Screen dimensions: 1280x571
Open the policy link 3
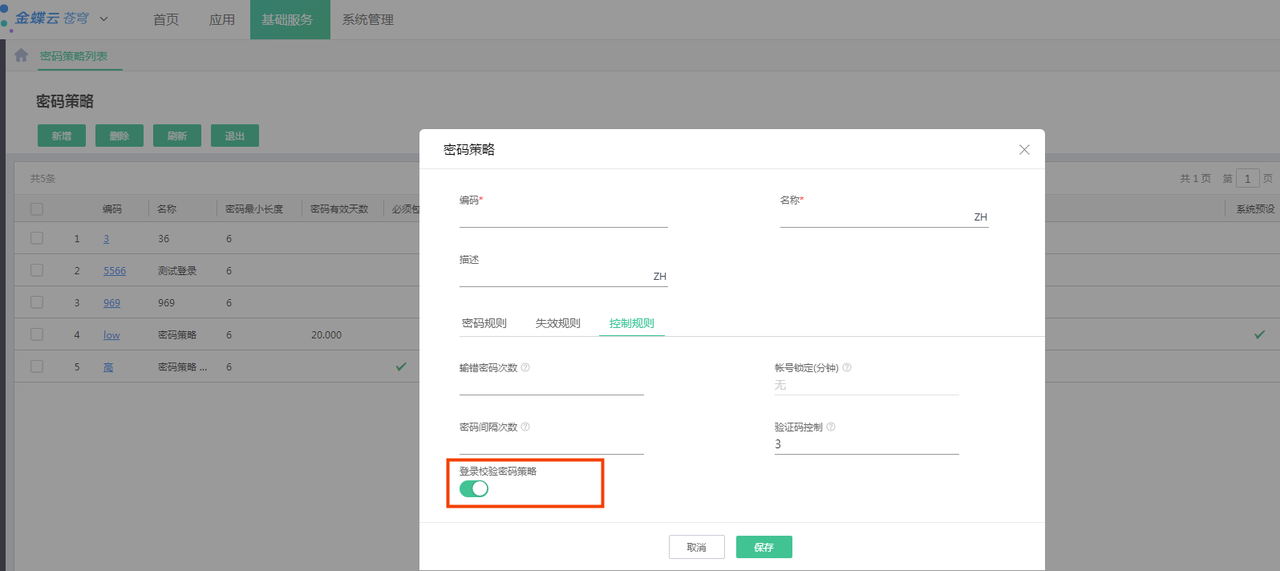106,239
